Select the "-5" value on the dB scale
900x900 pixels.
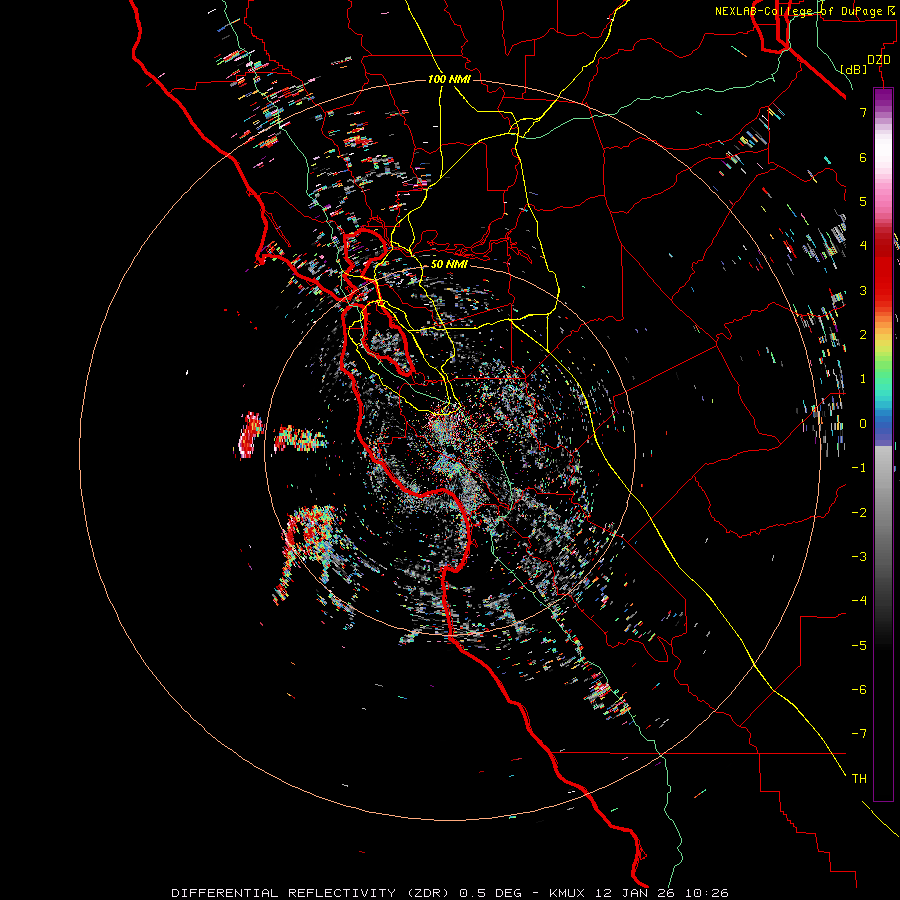[859, 646]
